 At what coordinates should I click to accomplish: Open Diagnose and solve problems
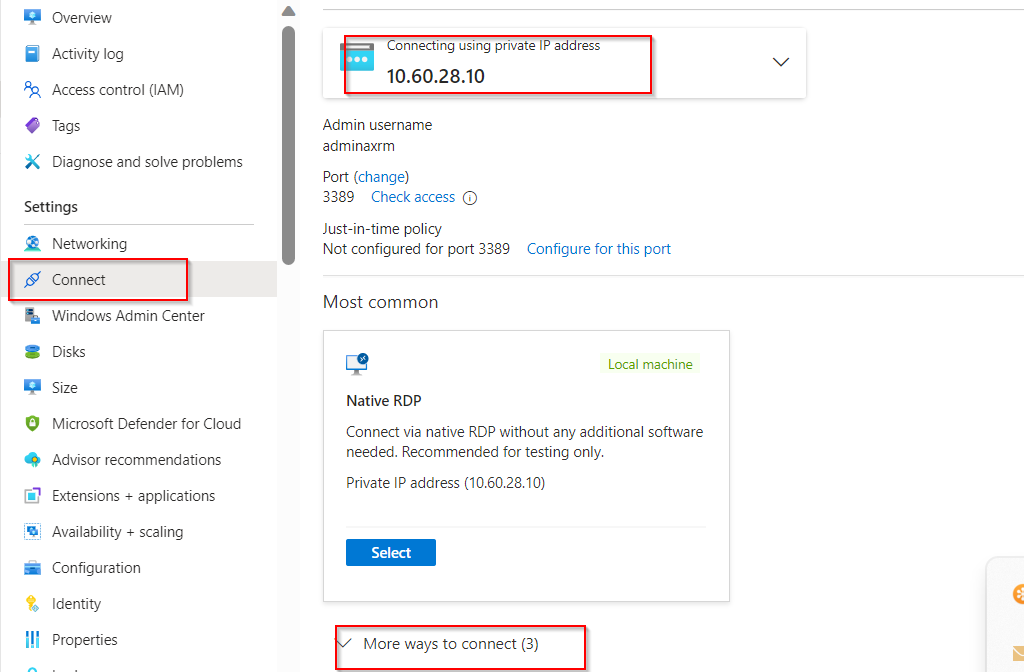[x=147, y=162]
